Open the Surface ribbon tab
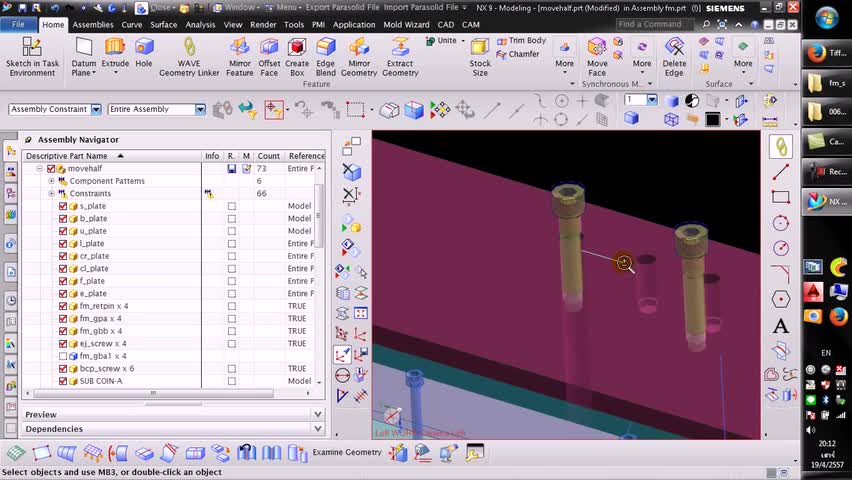Viewport: 852px width, 480px height. click(x=164, y=25)
